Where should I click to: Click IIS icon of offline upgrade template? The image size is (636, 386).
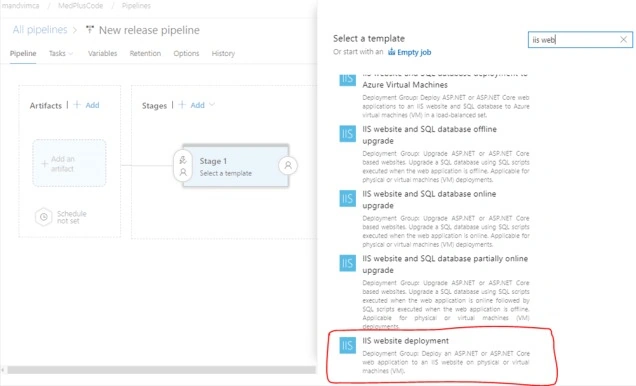point(348,134)
